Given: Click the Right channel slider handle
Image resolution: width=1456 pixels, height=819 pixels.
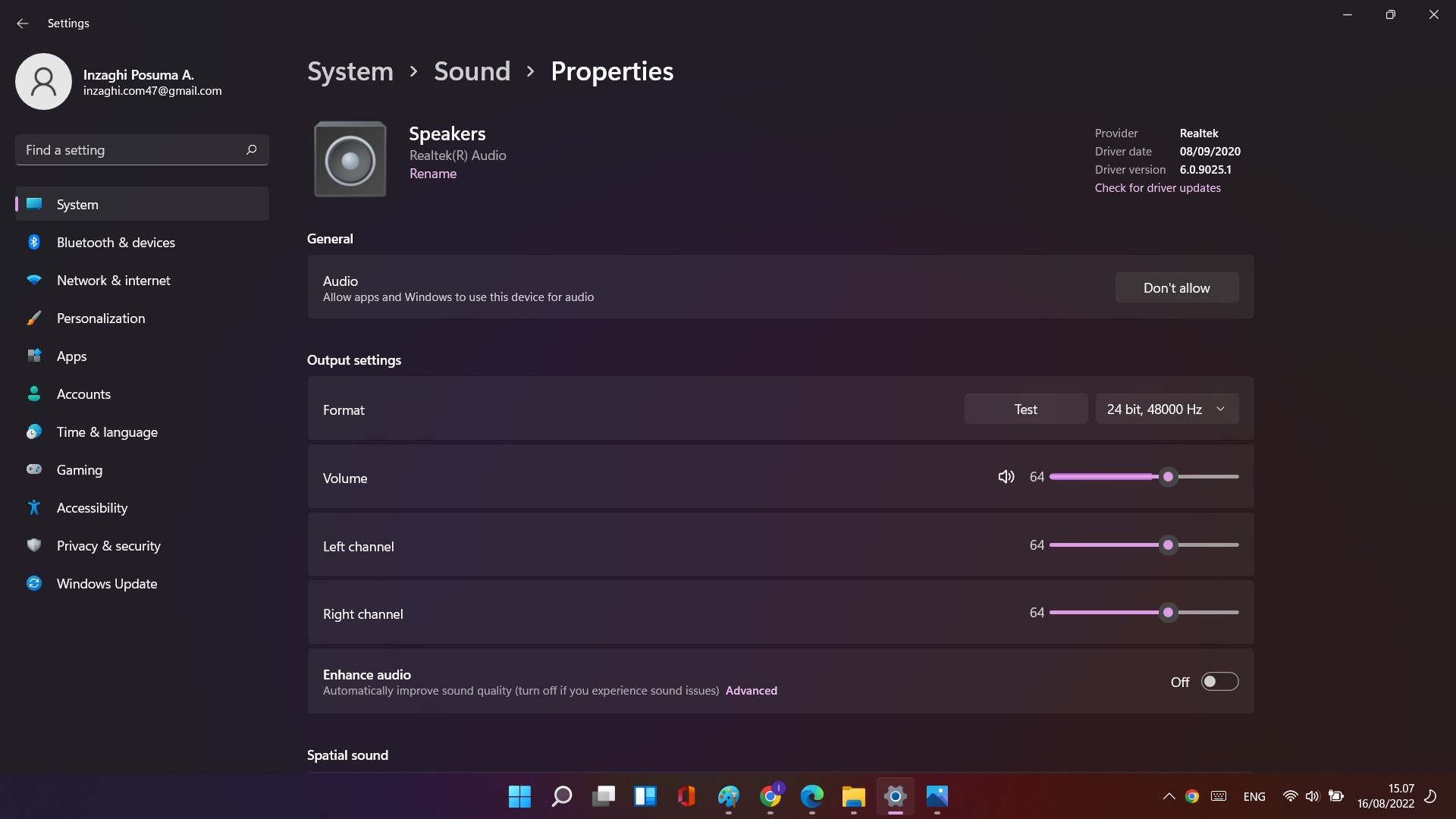Looking at the screenshot, I should (x=1168, y=612).
